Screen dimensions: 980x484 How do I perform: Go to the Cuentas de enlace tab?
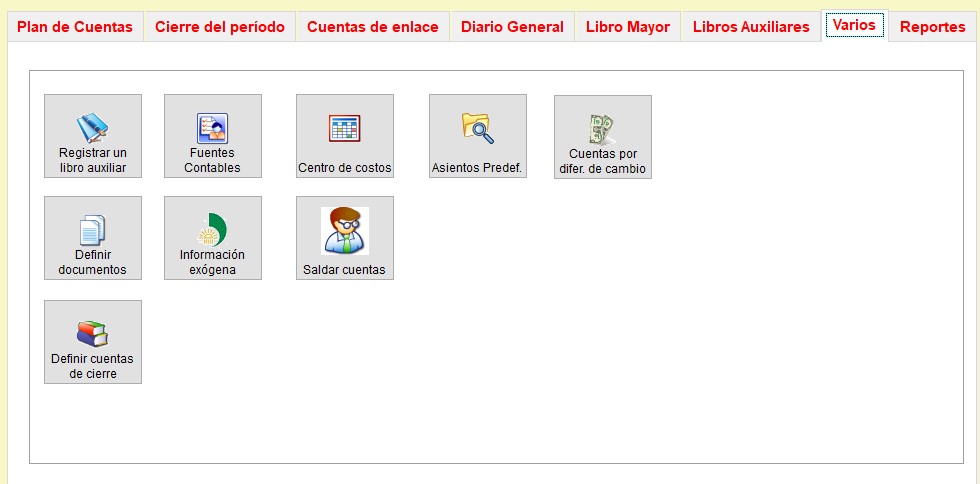372,27
